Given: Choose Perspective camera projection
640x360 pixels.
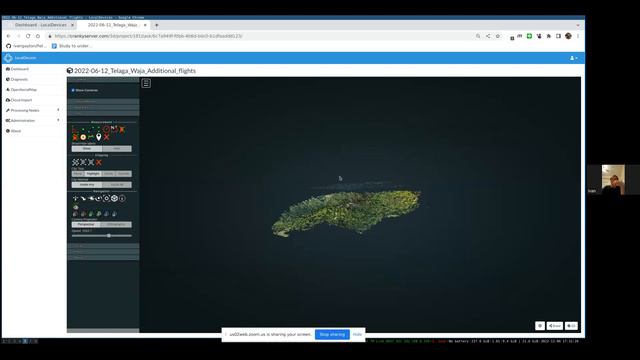Looking at the screenshot, I should coord(86,224).
